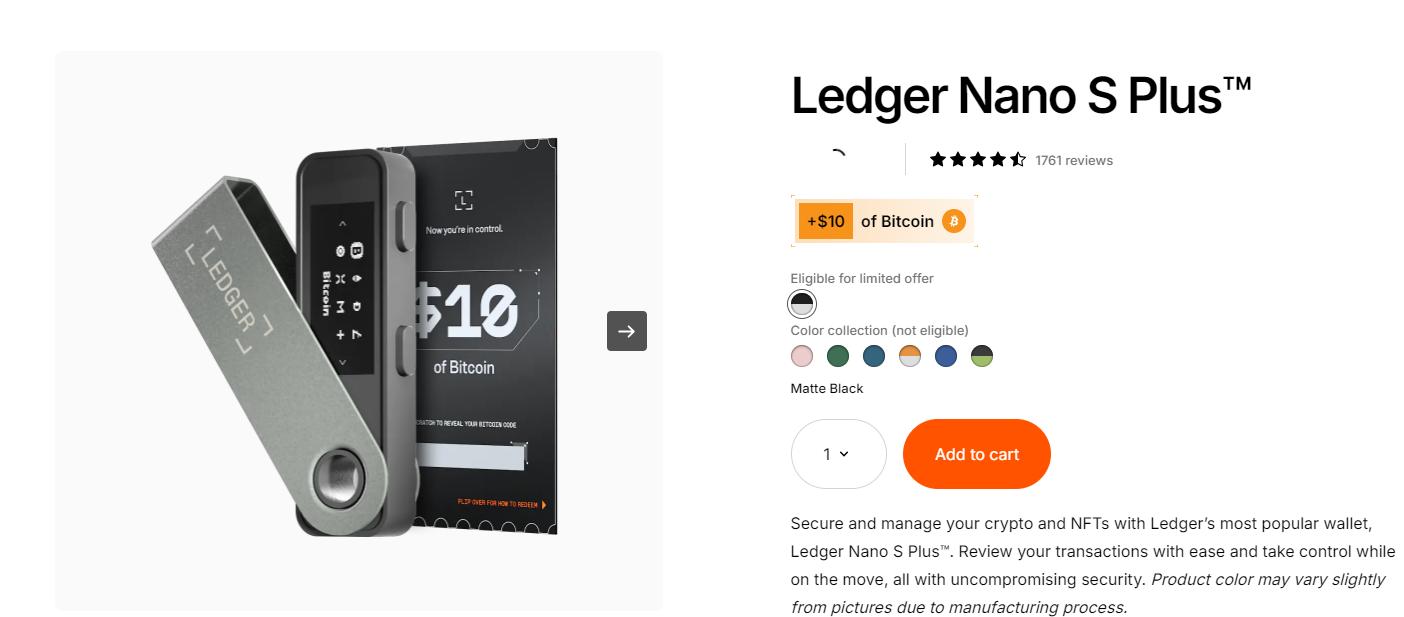Click the next image arrow button
This screenshot has height=617, width=1404.
point(627,331)
